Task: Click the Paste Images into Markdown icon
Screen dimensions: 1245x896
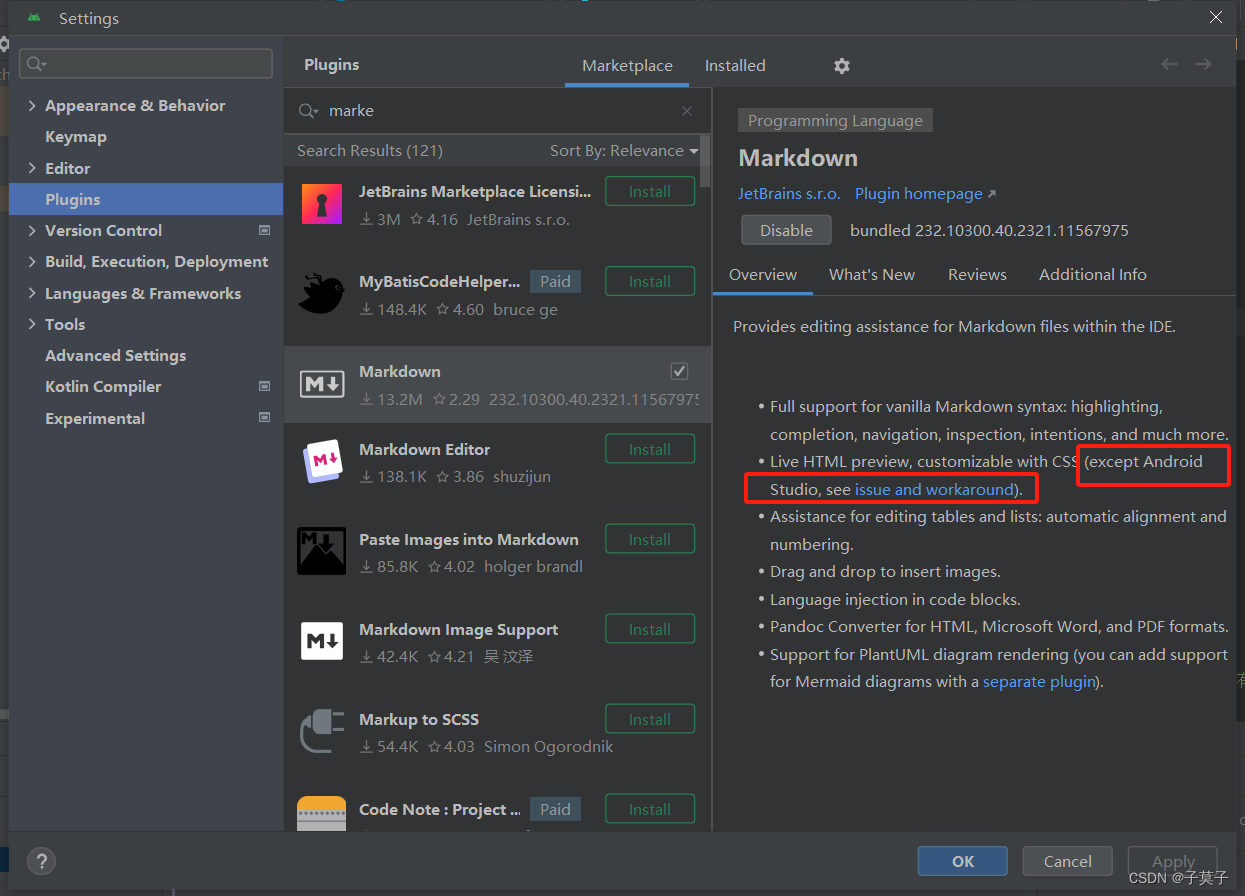Action: click(321, 551)
